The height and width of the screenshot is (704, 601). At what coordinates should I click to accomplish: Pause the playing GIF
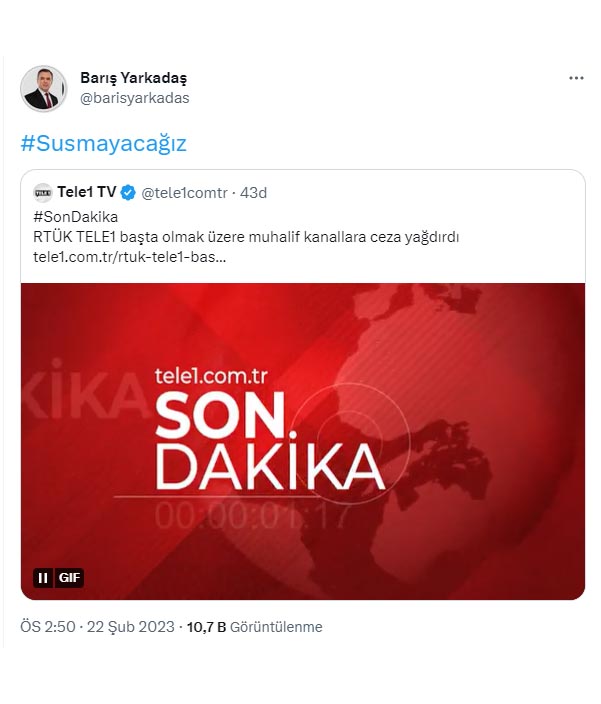pyautogui.click(x=43, y=578)
